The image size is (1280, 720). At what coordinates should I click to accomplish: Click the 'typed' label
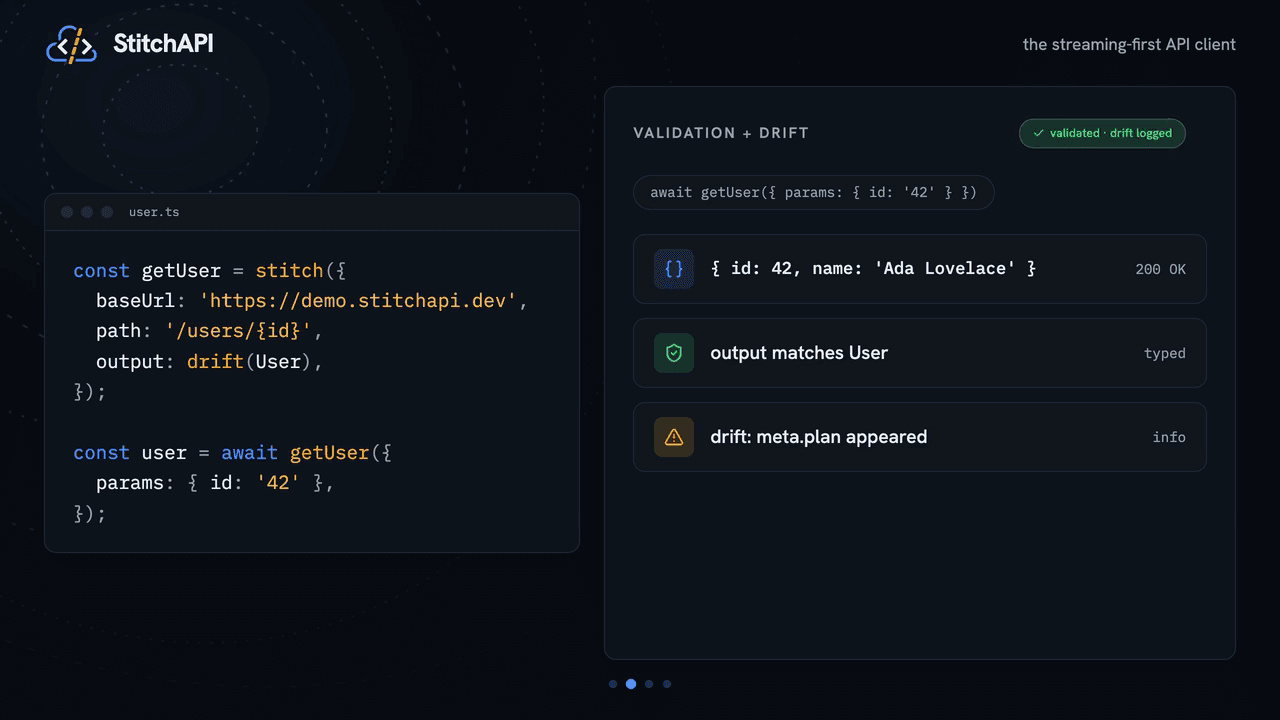click(x=1165, y=353)
